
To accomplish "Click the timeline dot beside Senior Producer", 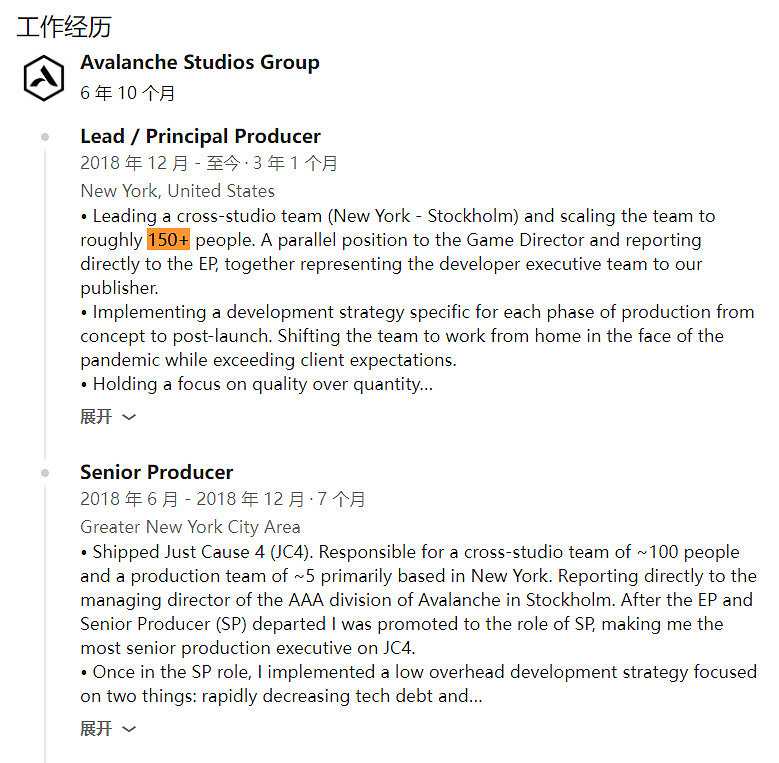I will (45, 473).
